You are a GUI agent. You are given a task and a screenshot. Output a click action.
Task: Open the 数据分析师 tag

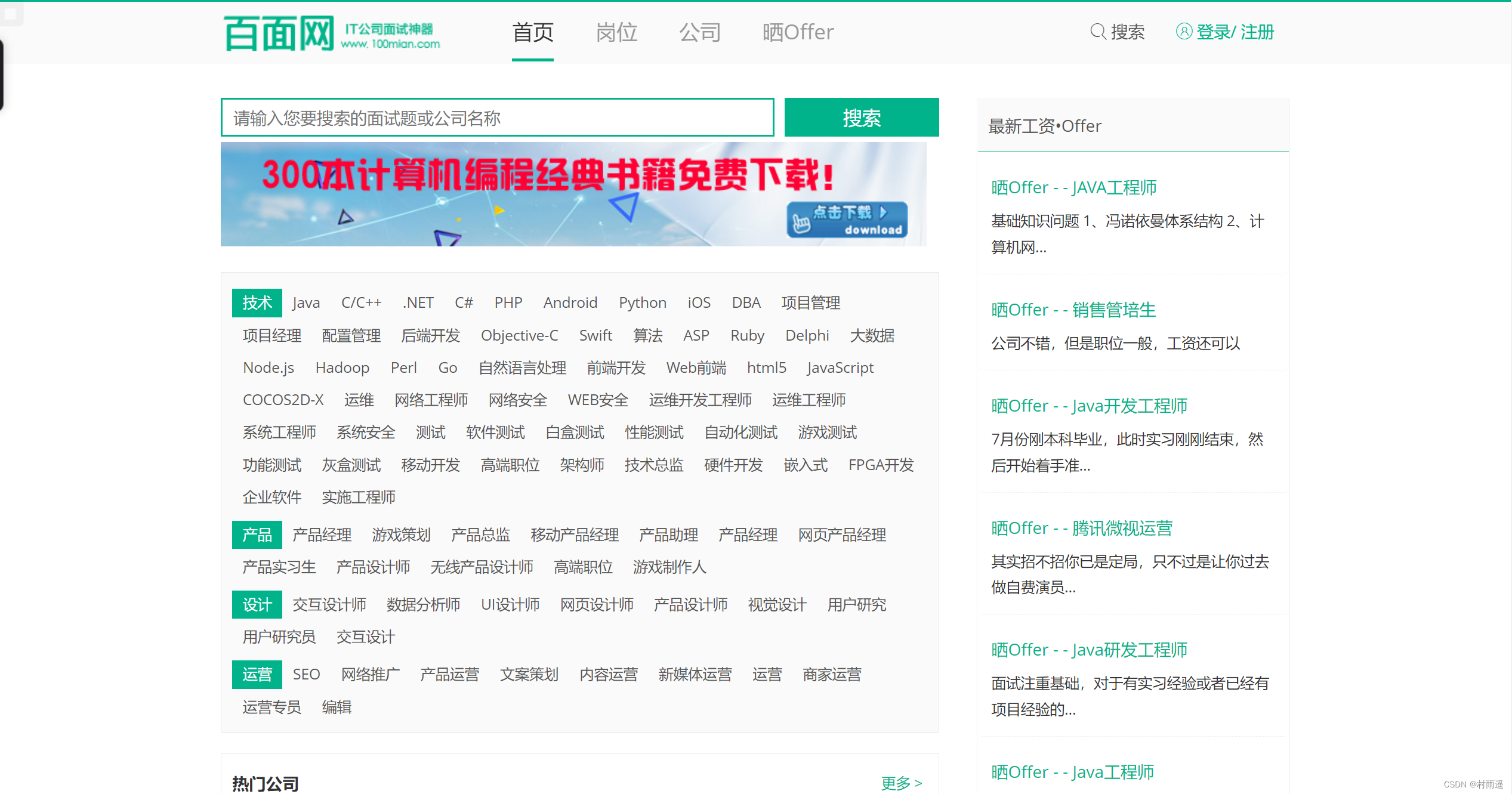[x=424, y=605]
